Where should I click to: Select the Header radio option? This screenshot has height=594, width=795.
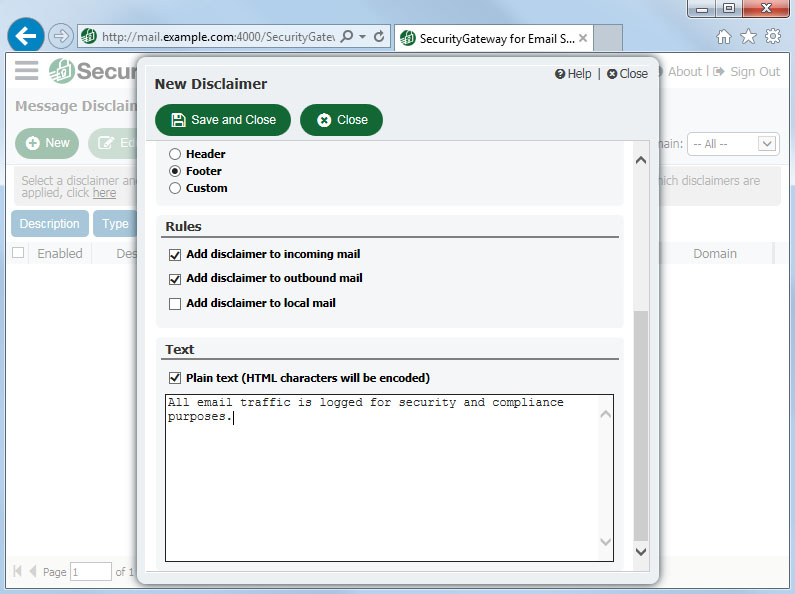tap(175, 154)
